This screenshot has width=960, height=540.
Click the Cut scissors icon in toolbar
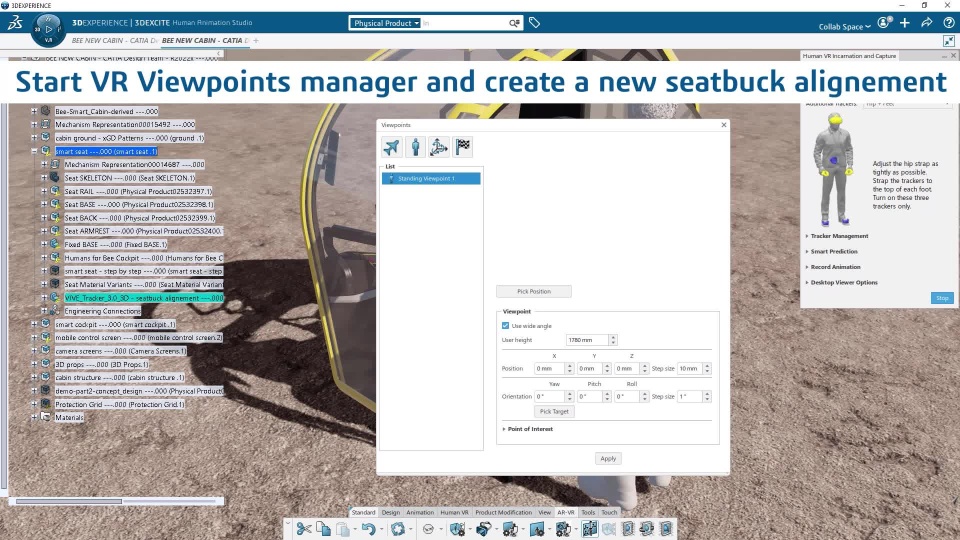[304, 529]
